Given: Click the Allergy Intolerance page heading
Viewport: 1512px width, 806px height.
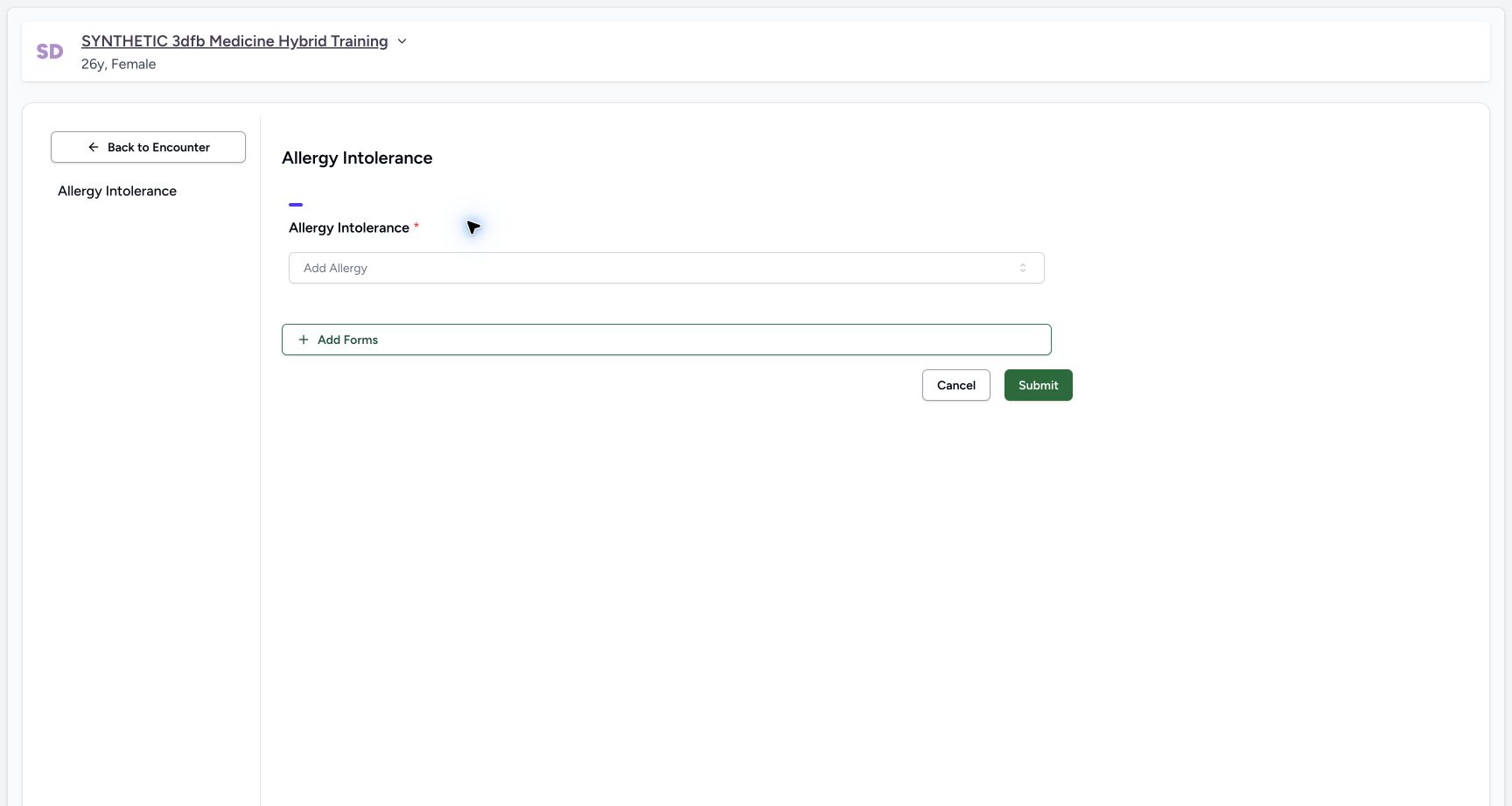Looking at the screenshot, I should [x=357, y=158].
